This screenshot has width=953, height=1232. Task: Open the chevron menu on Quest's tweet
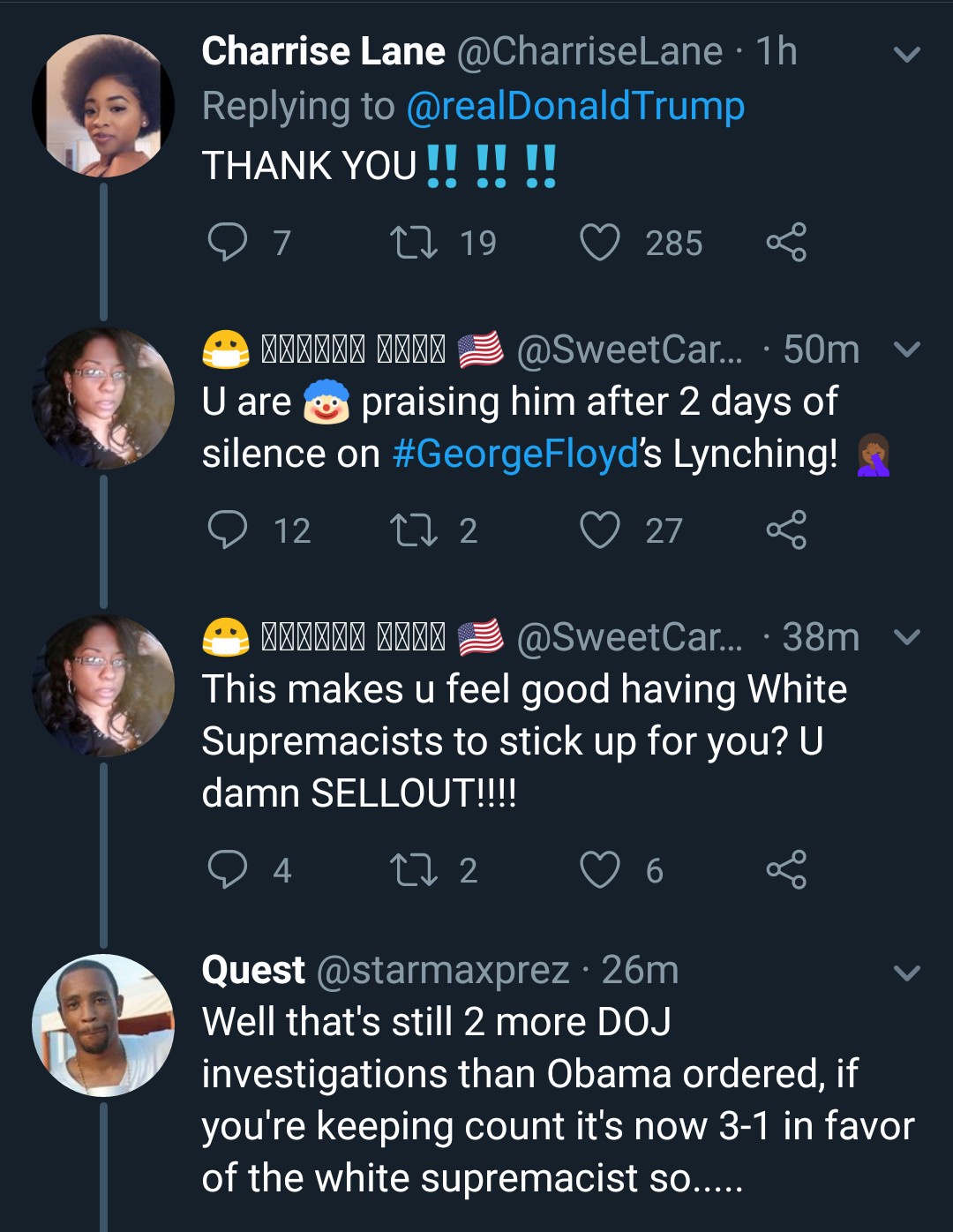click(907, 973)
